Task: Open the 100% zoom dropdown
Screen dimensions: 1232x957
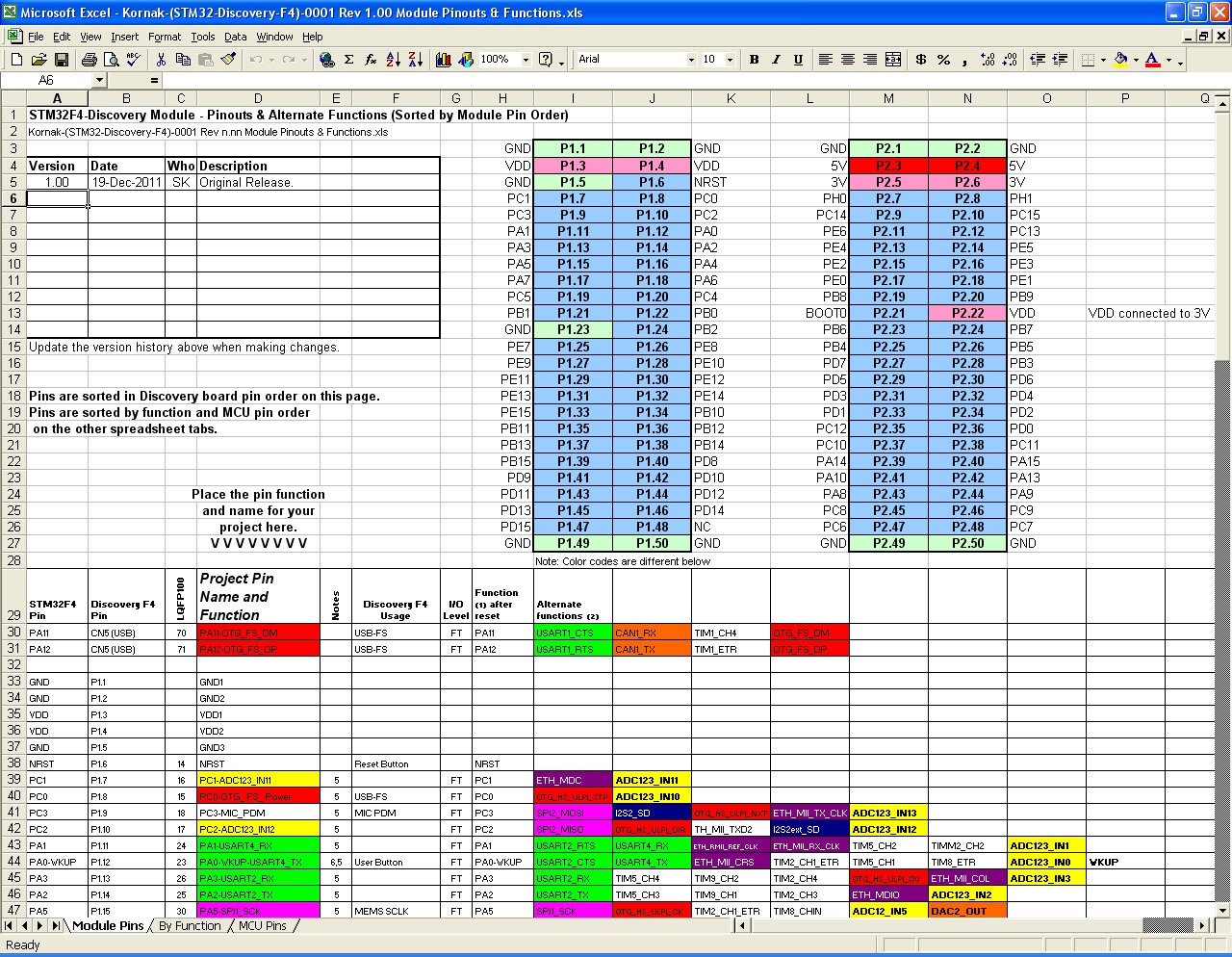Action: 526,60
